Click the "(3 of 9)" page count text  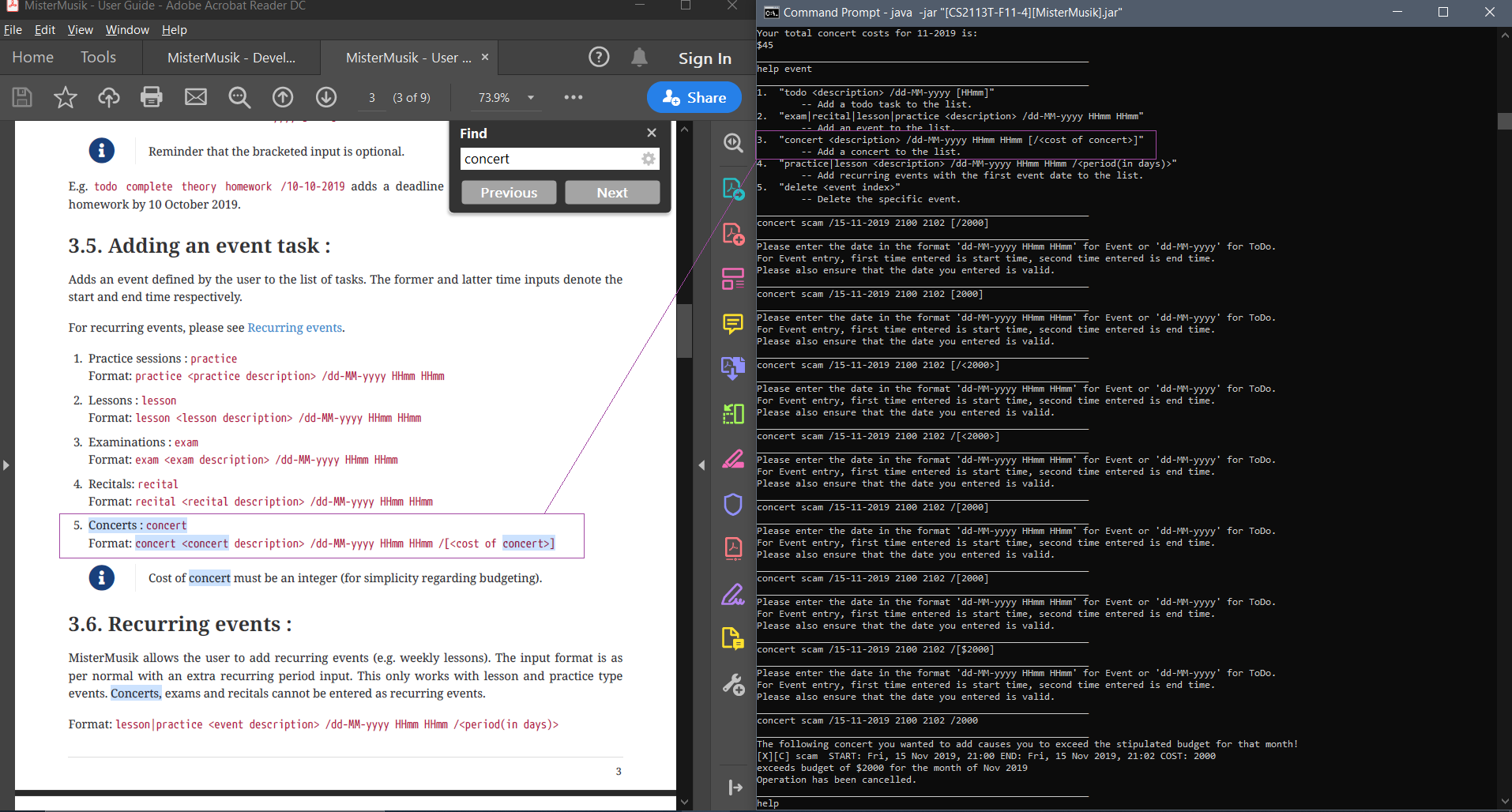[412, 97]
